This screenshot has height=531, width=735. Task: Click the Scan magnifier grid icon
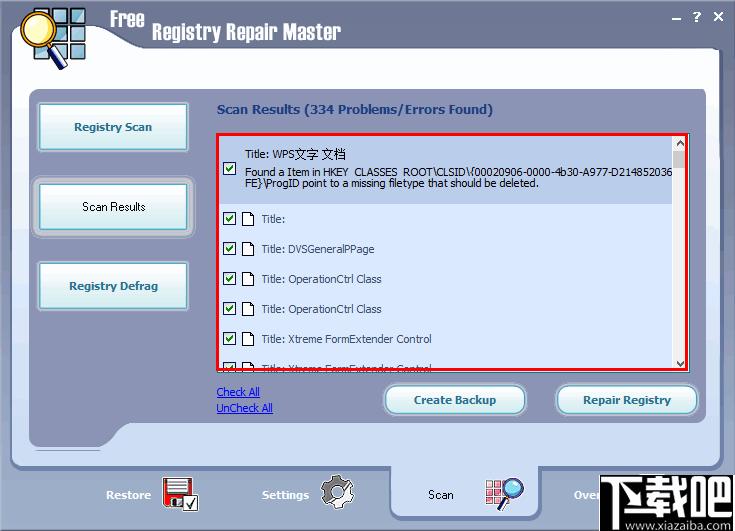tap(504, 494)
